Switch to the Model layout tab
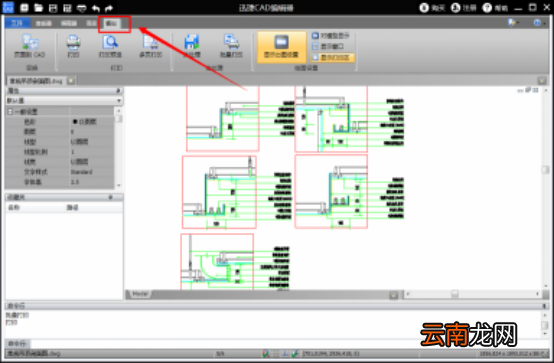The image size is (554, 363). 140,294
